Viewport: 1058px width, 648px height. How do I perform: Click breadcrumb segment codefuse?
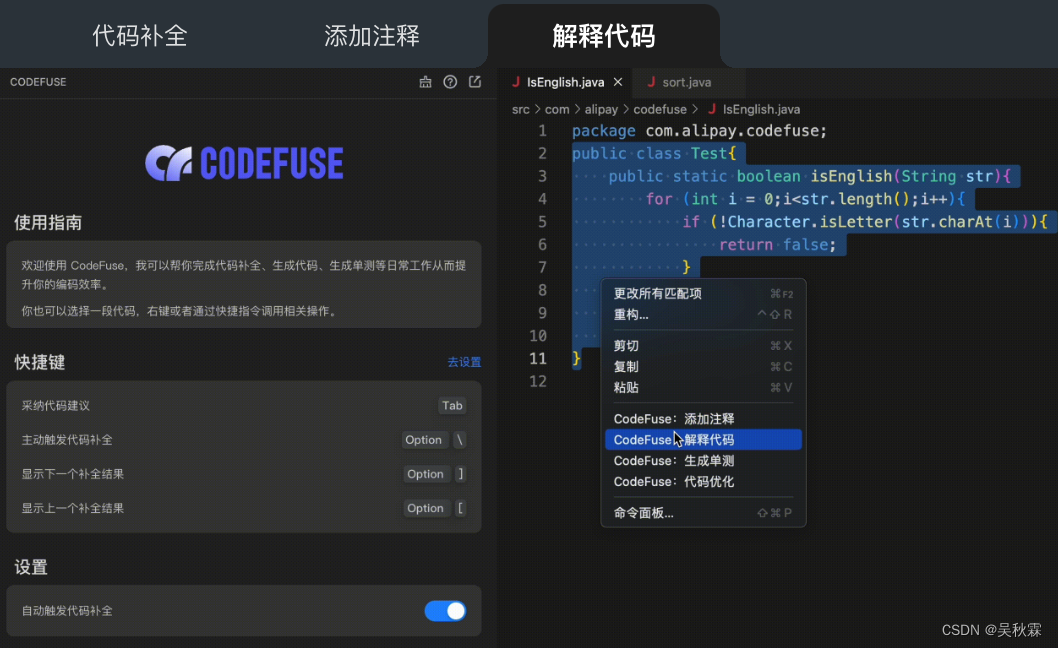pyautogui.click(x=659, y=109)
